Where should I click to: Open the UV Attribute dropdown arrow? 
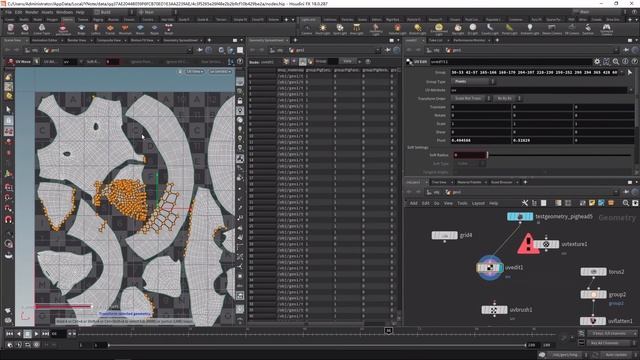pyautogui.click(x=631, y=90)
